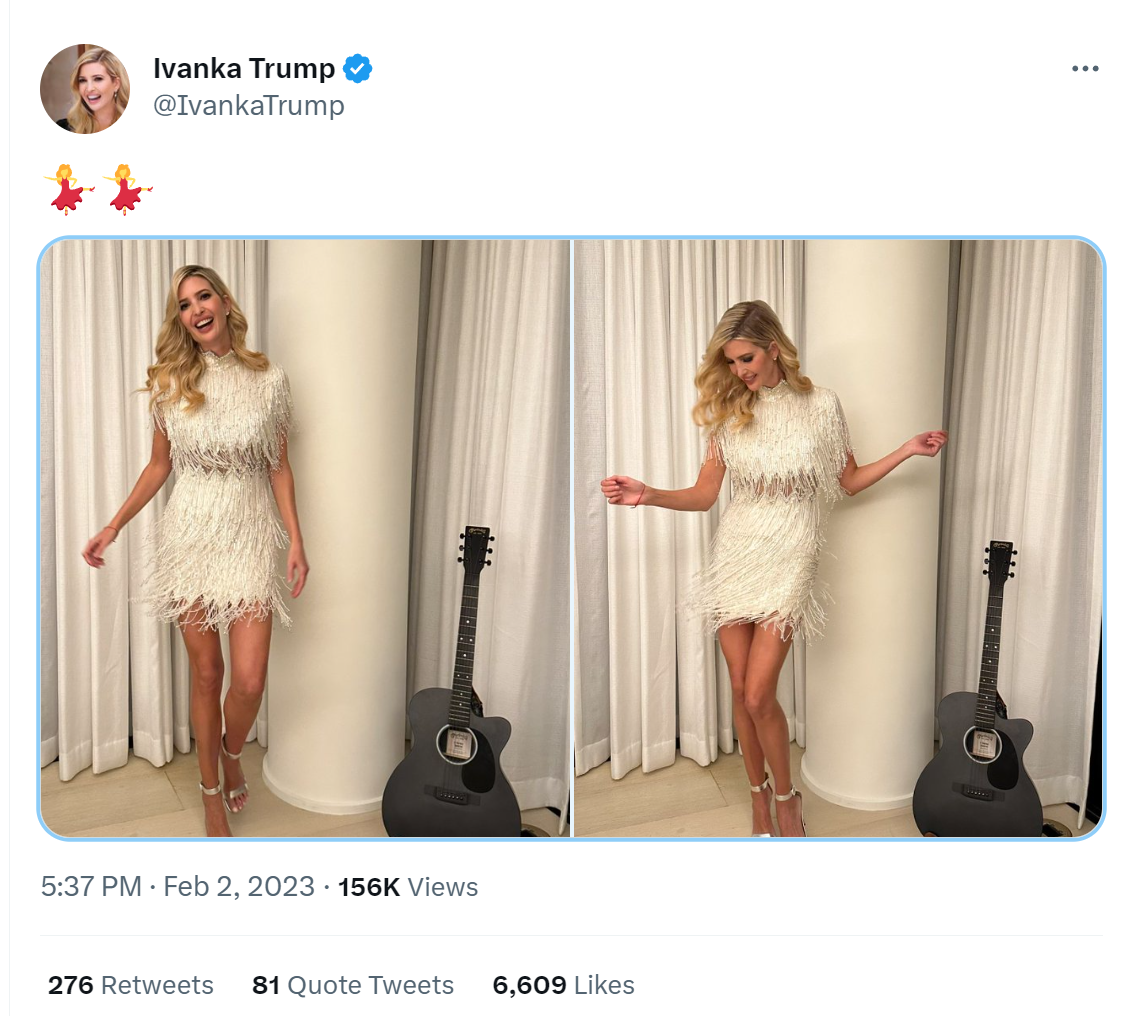The height and width of the screenshot is (1016, 1131).
Task: Open the three-dot more options menu
Action: click(x=1085, y=69)
